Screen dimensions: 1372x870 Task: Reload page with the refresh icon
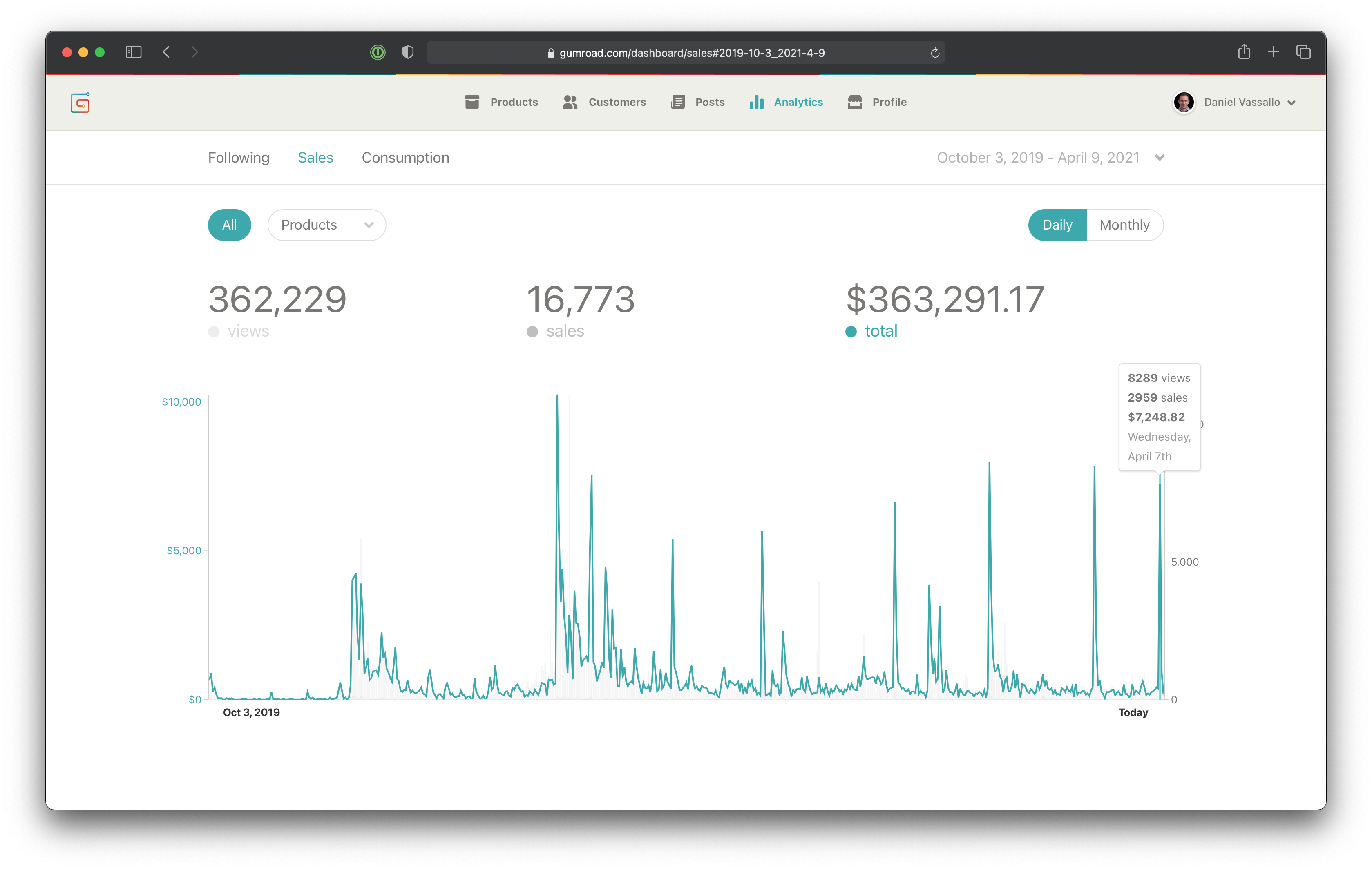coord(934,53)
